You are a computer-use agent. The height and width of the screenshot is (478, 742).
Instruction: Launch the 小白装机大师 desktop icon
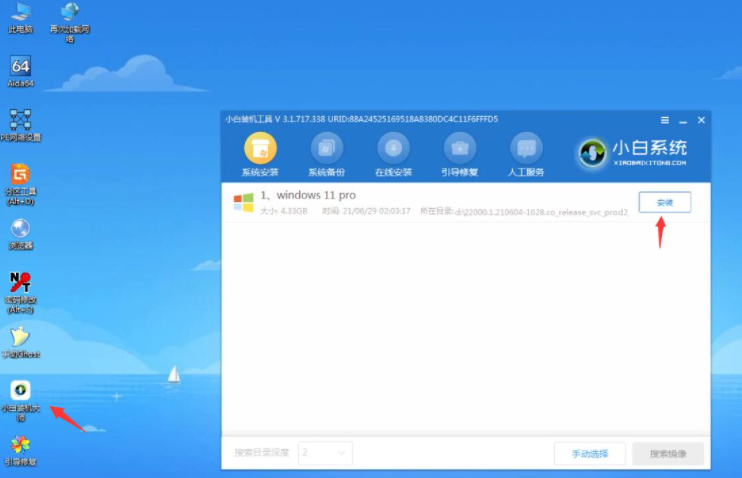(20, 401)
